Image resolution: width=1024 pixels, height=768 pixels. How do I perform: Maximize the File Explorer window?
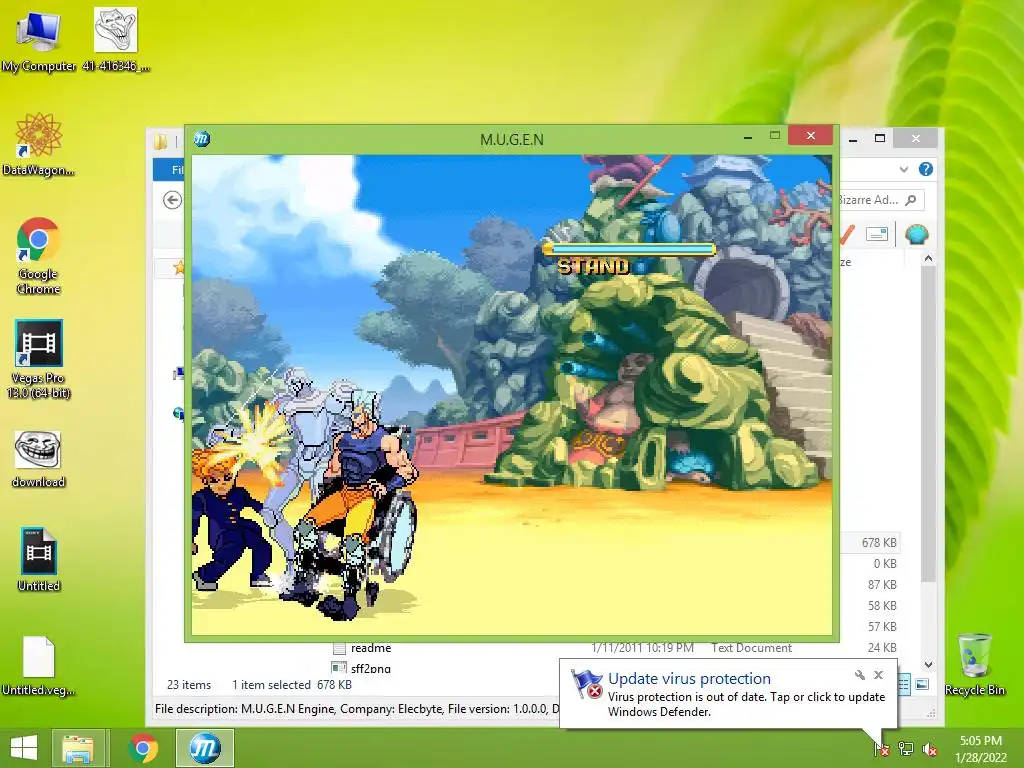(x=880, y=138)
